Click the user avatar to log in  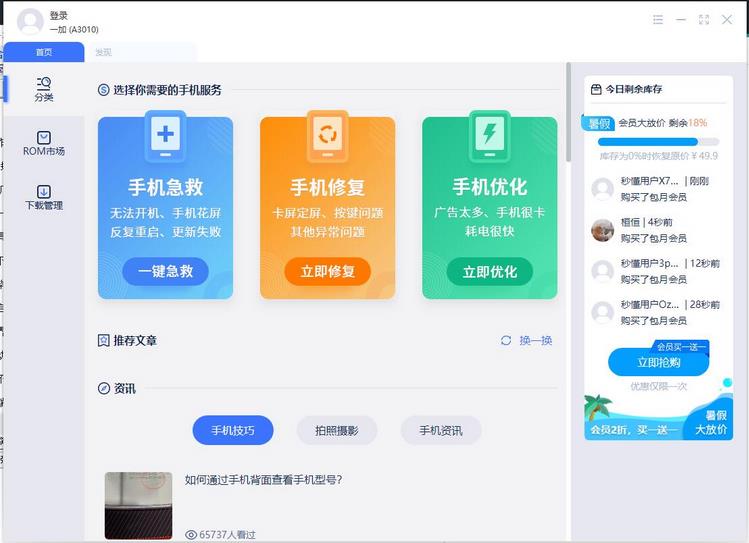click(30, 22)
